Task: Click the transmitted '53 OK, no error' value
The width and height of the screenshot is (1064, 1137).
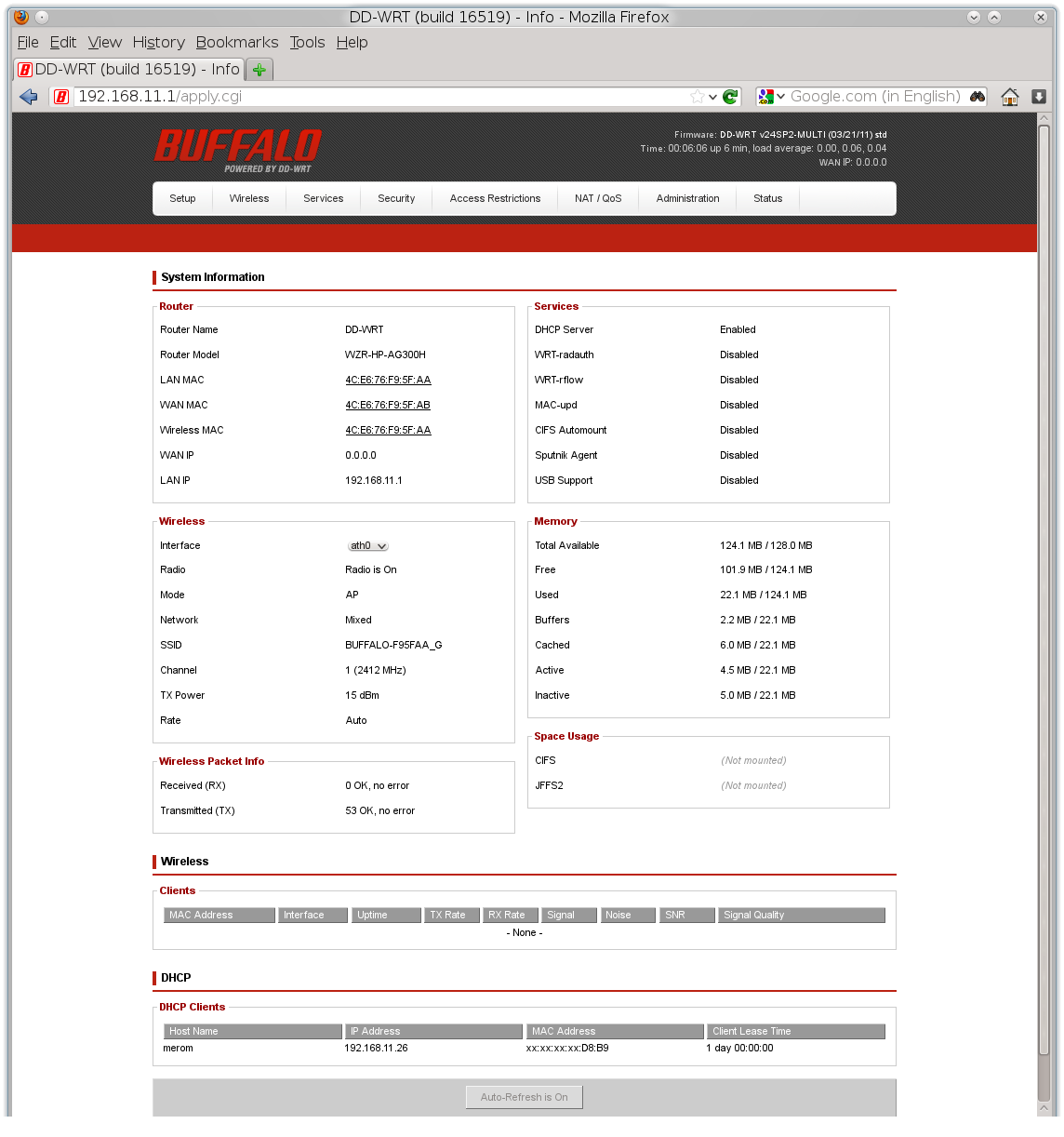Action: 380,811
